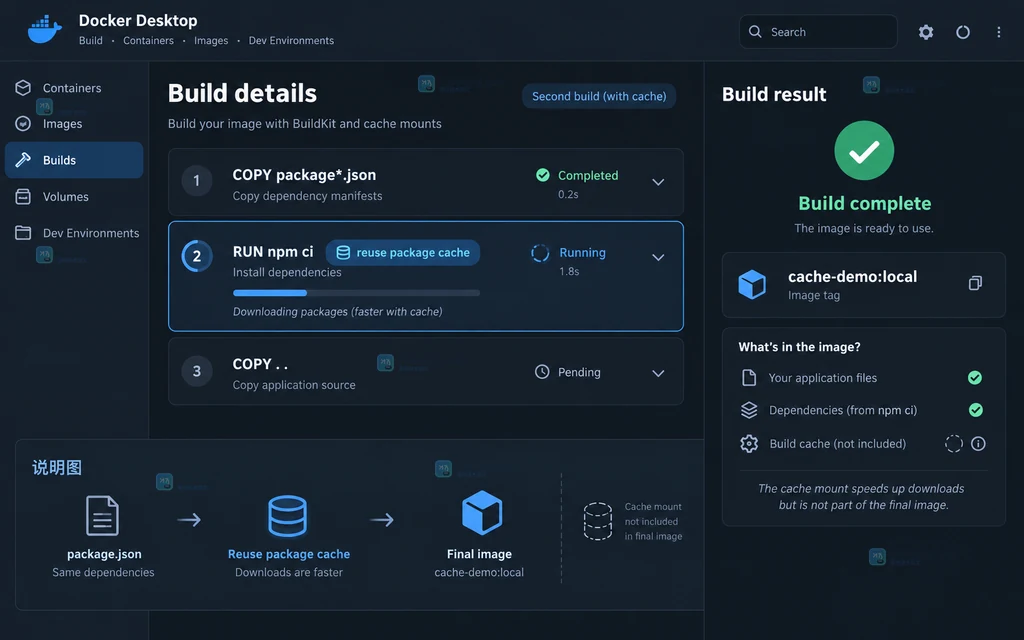Expand the COPY . . step chevron

coord(658,374)
